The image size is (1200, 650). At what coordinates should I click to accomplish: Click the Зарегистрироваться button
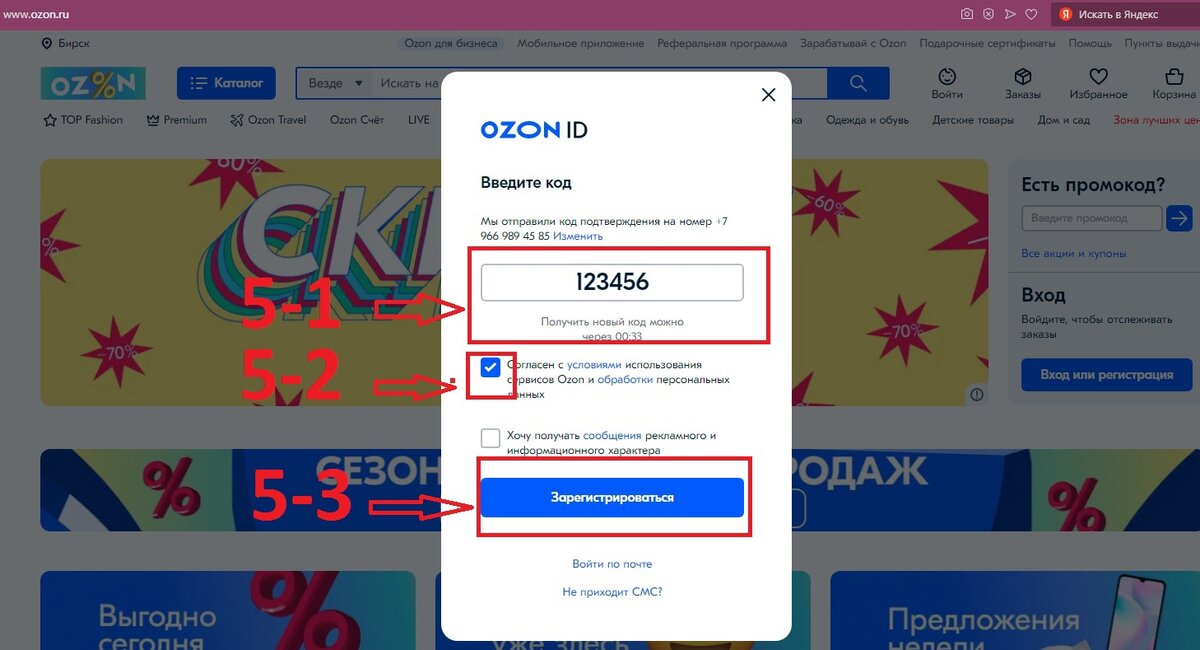tap(612, 497)
